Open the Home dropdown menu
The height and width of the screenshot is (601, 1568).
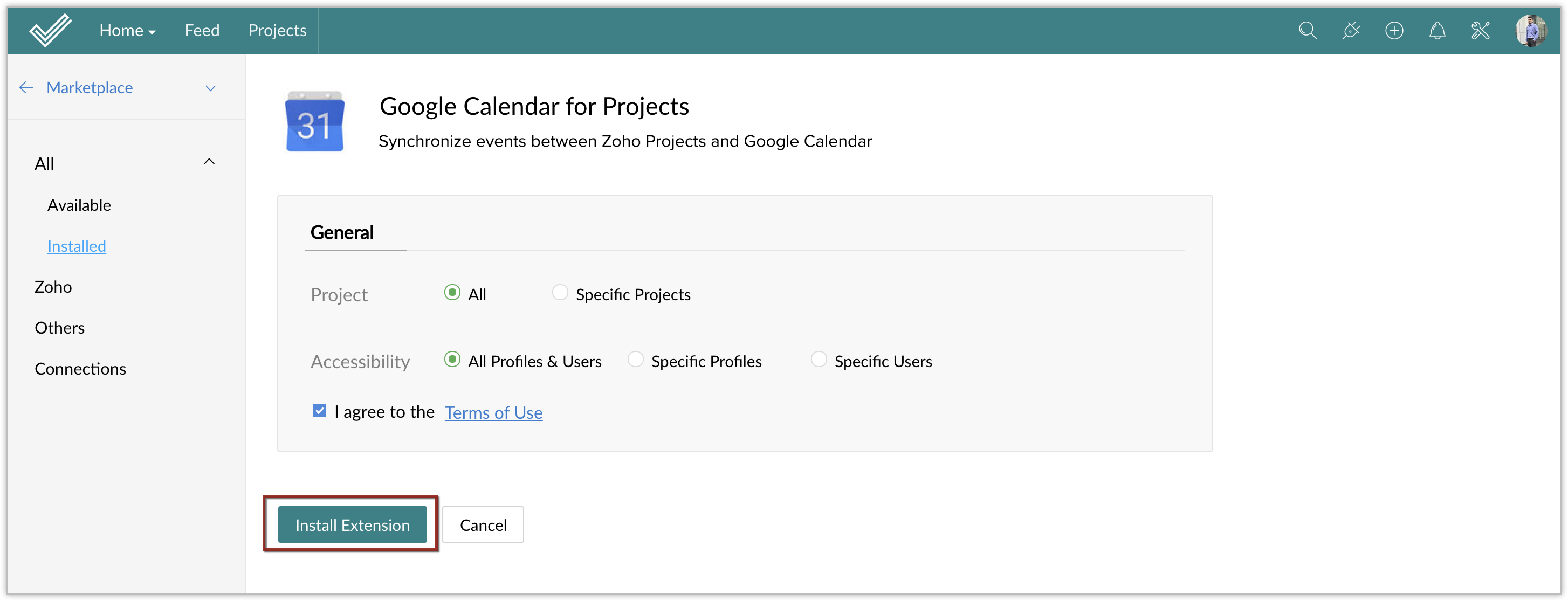127,30
